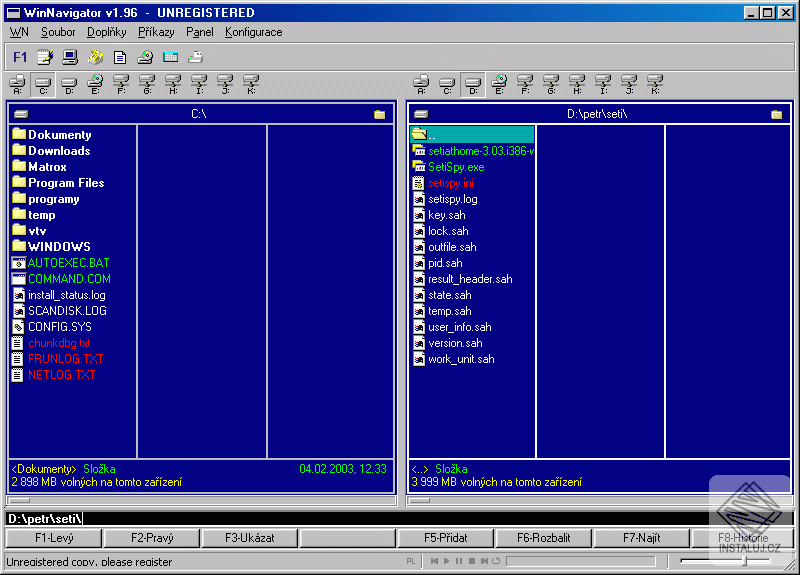The height and width of the screenshot is (575, 800).
Task: Open the Konfigurace menu
Action: point(253,32)
